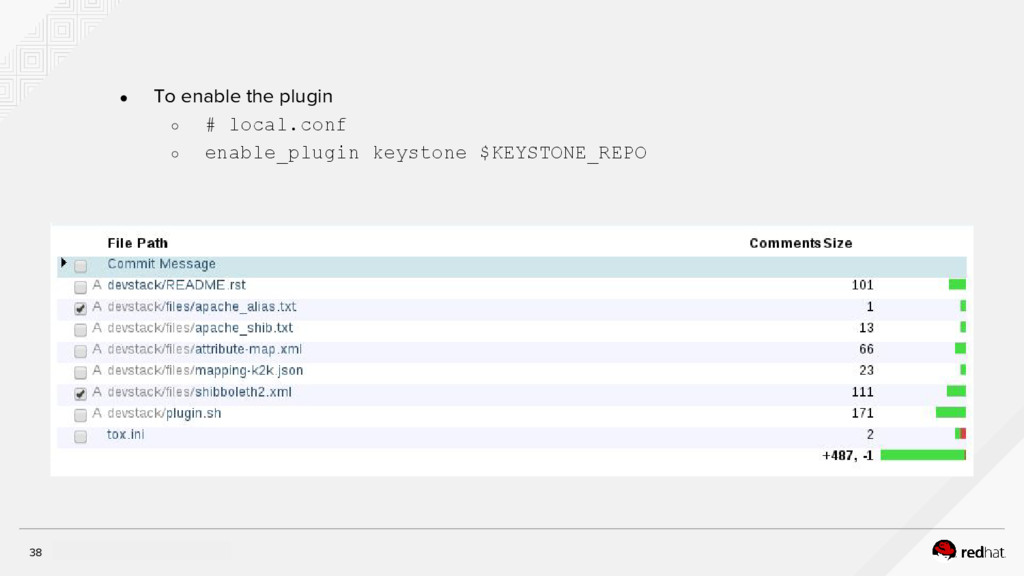Click the arrow pointer beside Commit Message

point(64,263)
